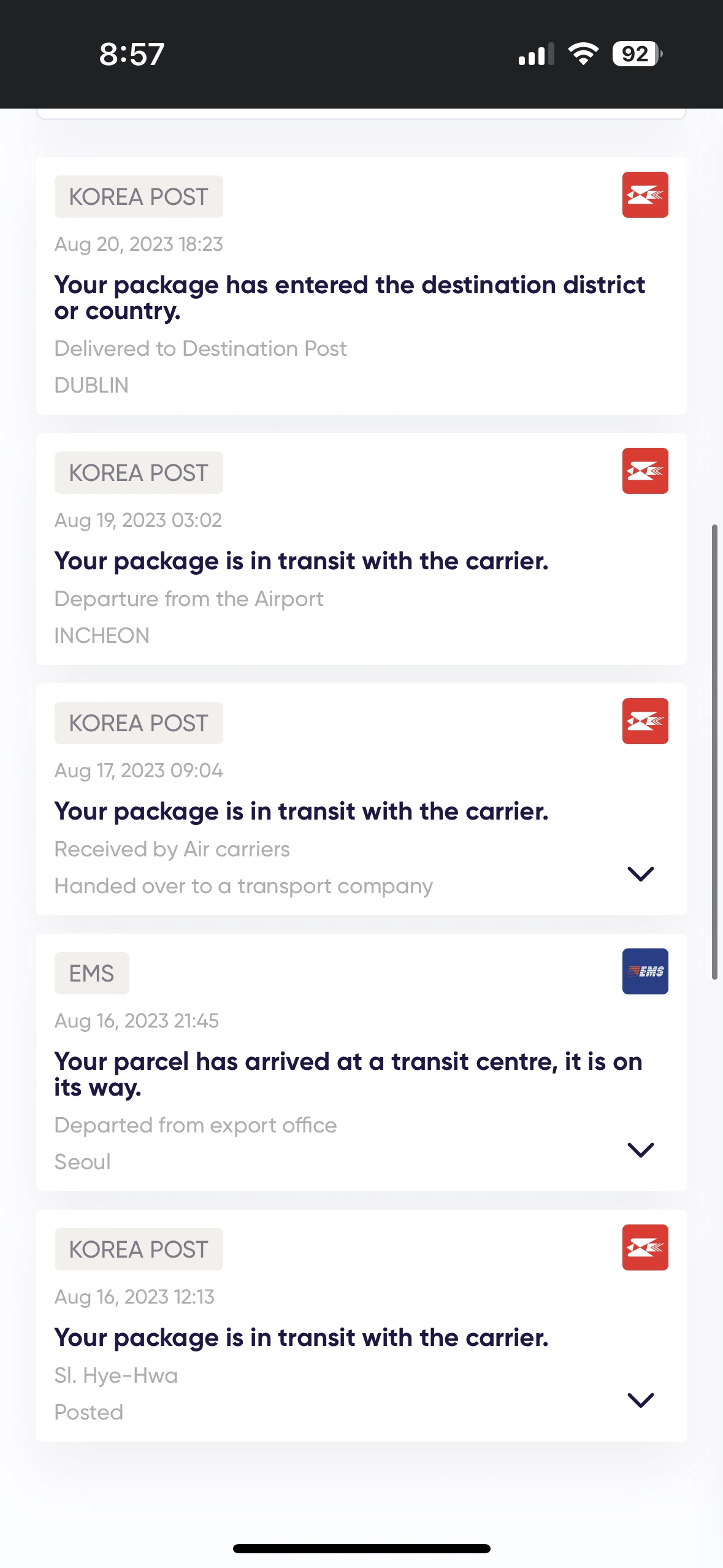Tap Korea Post logo on Aug 16 12:13 entry
The image size is (723, 1568).
(x=645, y=1248)
